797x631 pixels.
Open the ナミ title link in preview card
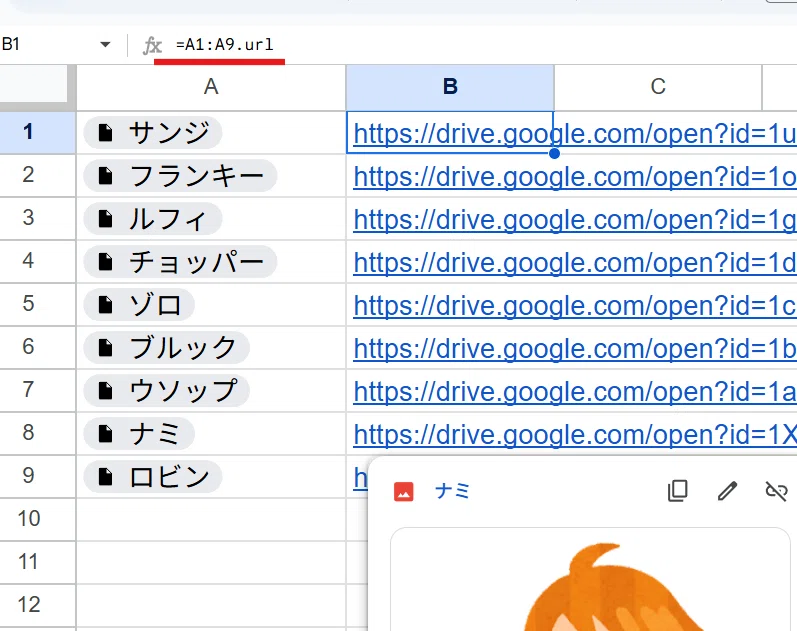[x=452, y=491]
